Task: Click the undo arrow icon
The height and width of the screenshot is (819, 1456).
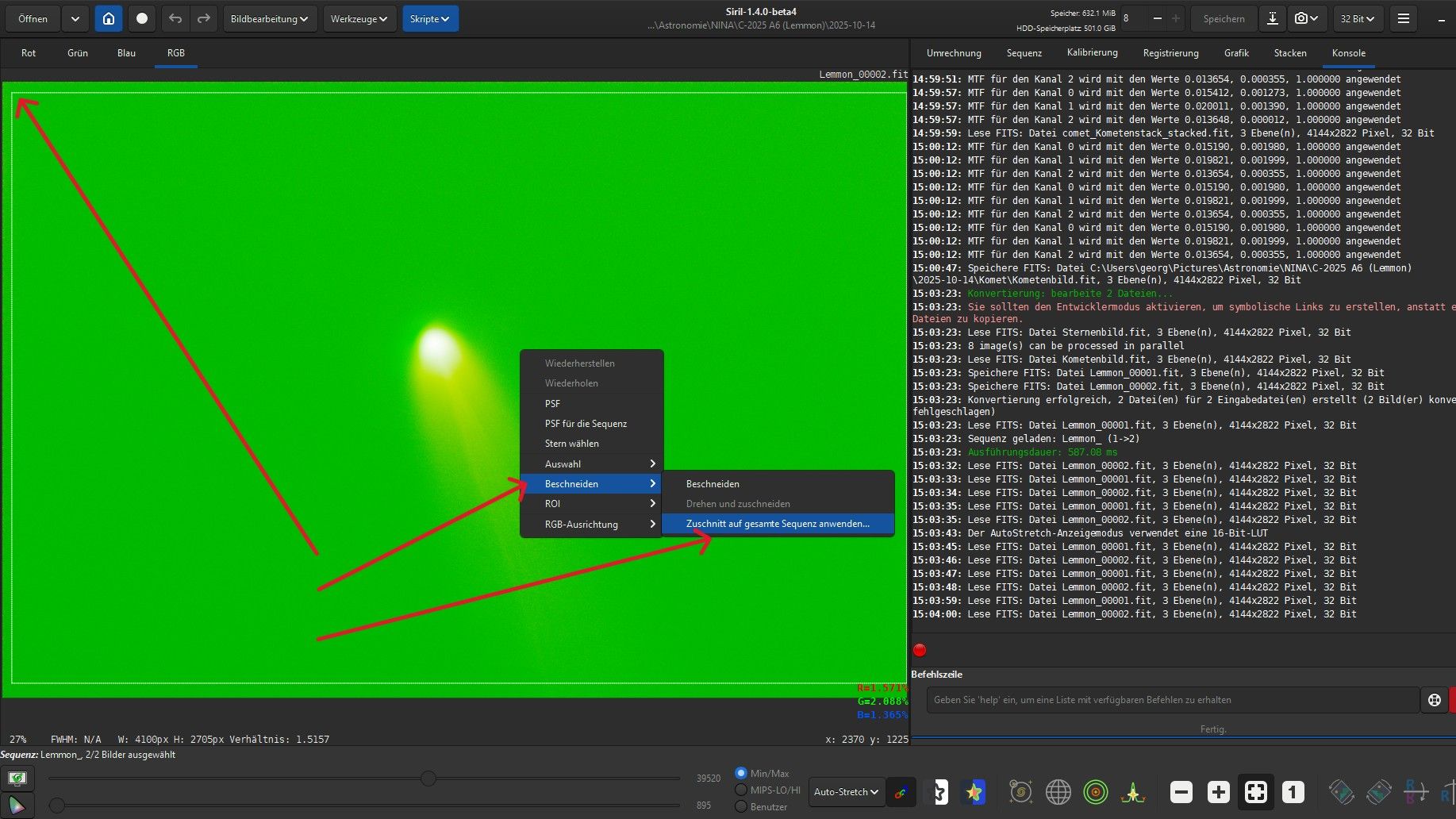Action: 175,18
